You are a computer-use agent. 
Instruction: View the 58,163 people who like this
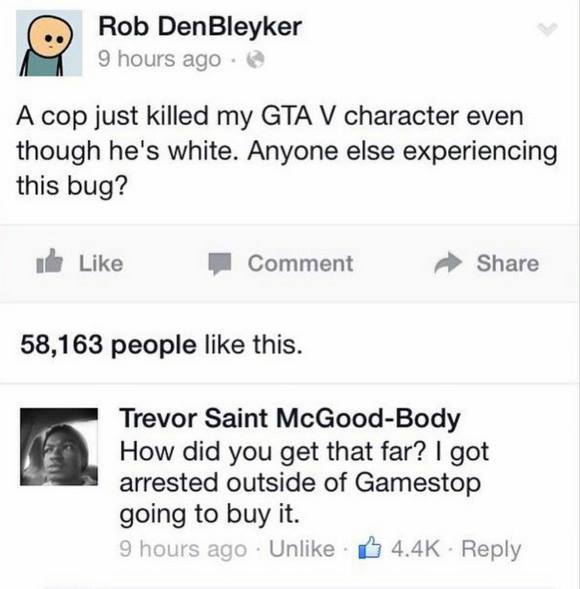[161, 344]
